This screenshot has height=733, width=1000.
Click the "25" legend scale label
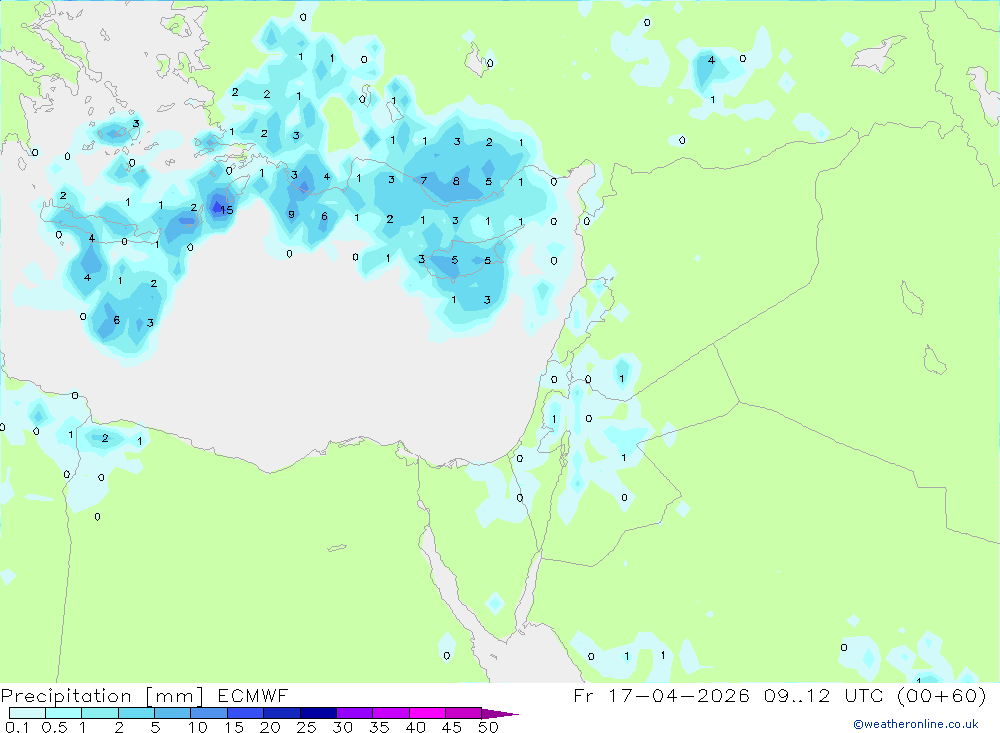(x=306, y=727)
